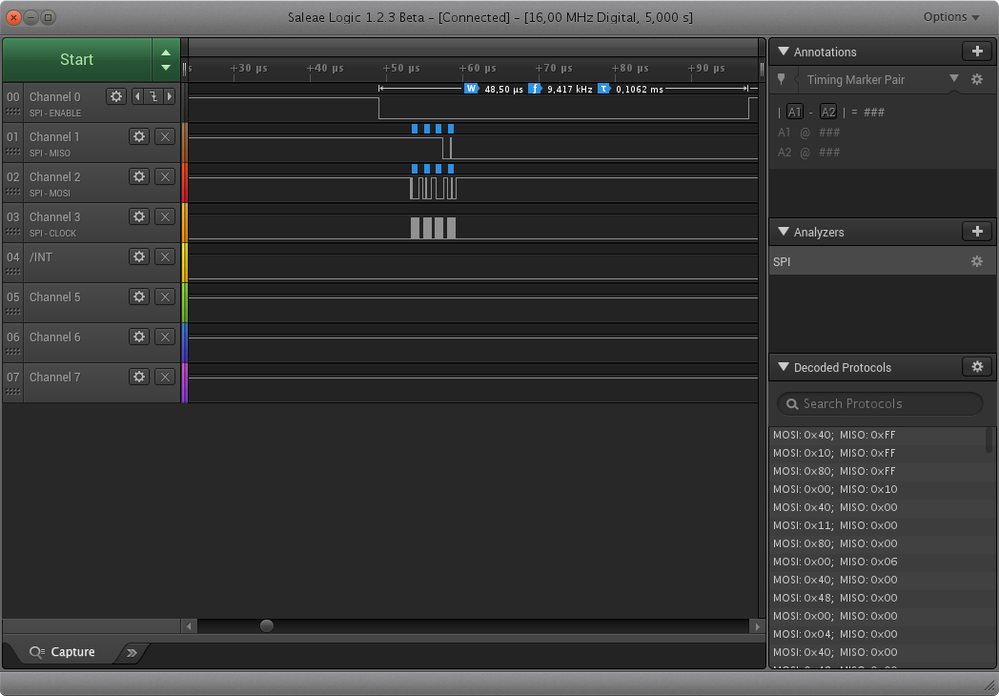999x696 pixels.
Task: Open Channel 3 settings gear
Action: pos(139,217)
